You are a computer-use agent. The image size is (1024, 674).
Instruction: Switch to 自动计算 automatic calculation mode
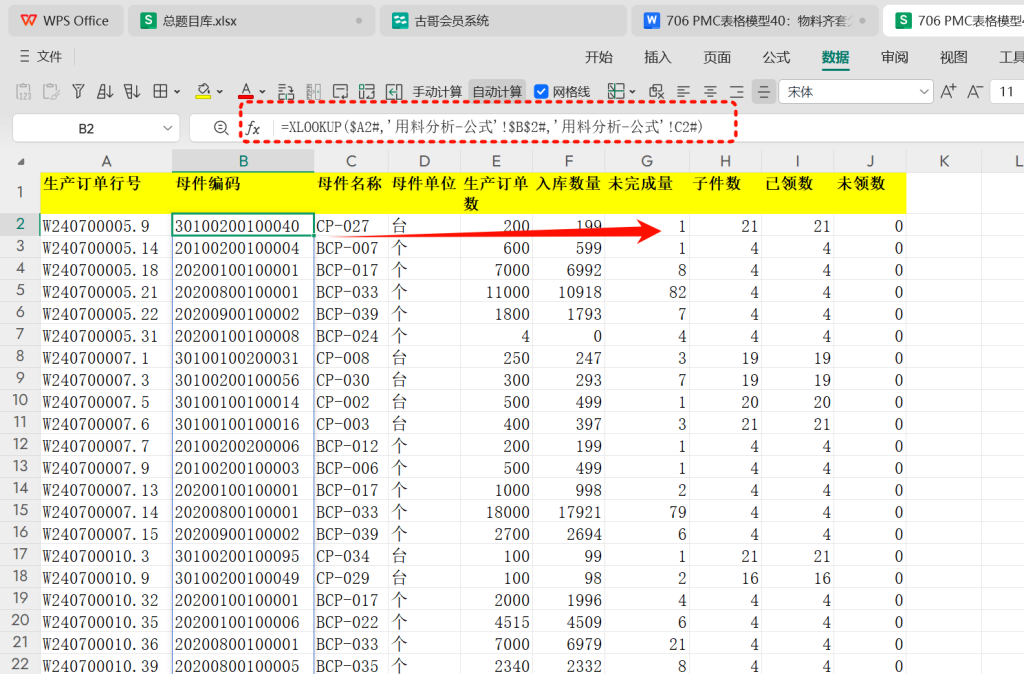497,92
